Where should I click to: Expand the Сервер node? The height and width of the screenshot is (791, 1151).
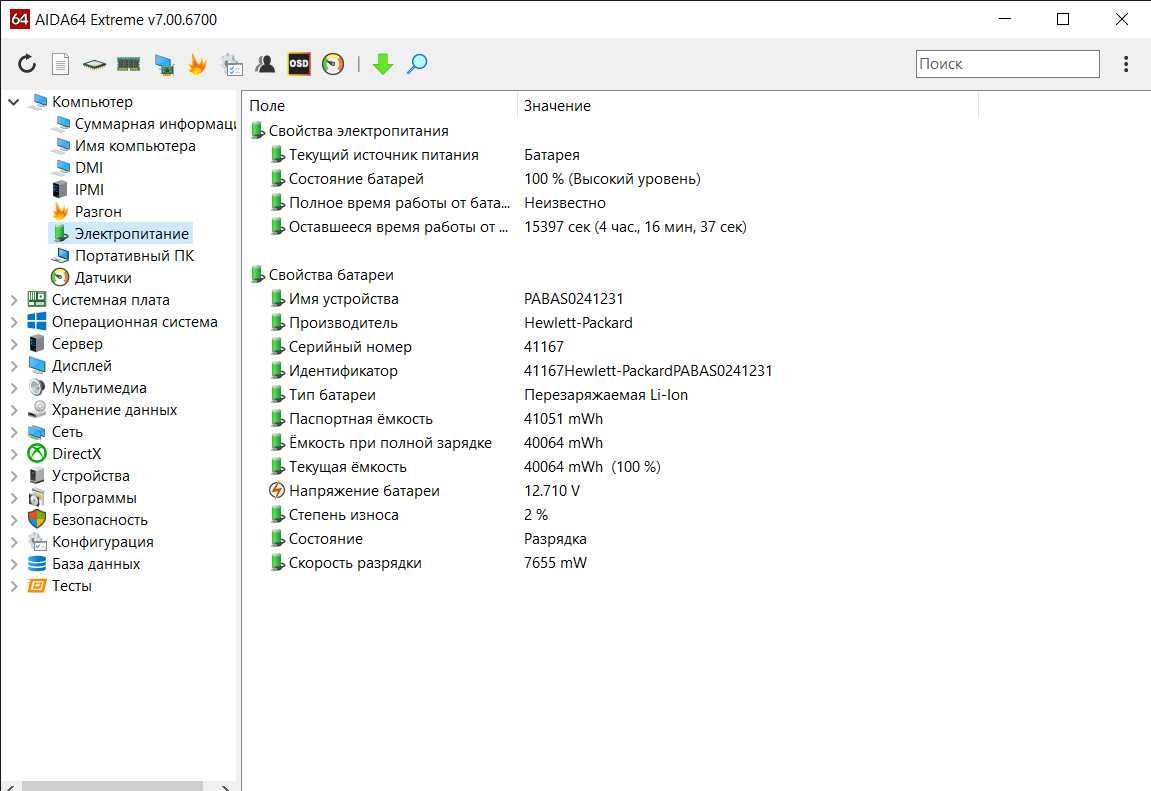point(14,344)
